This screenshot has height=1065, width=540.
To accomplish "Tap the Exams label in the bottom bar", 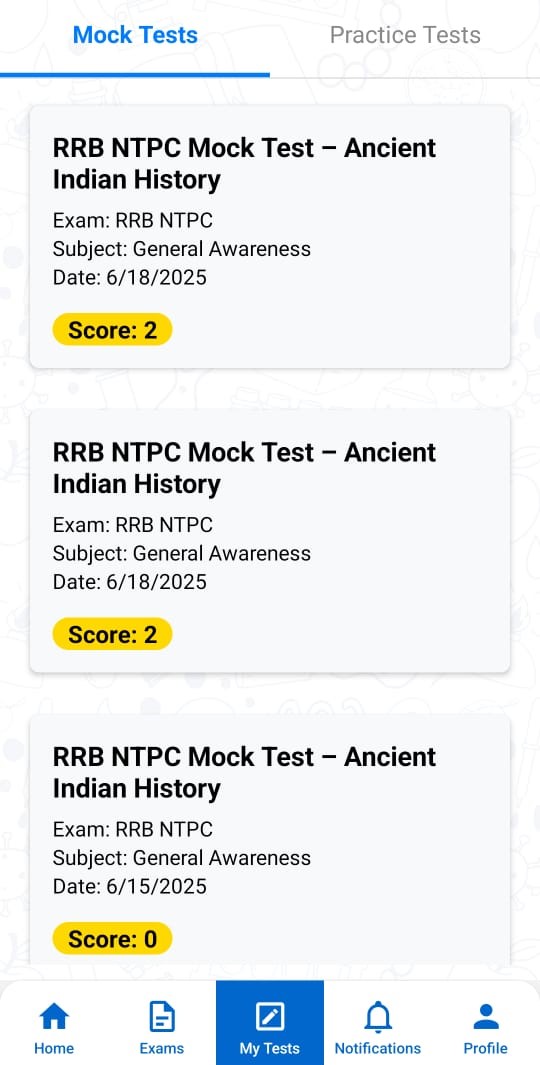I will [162, 1048].
